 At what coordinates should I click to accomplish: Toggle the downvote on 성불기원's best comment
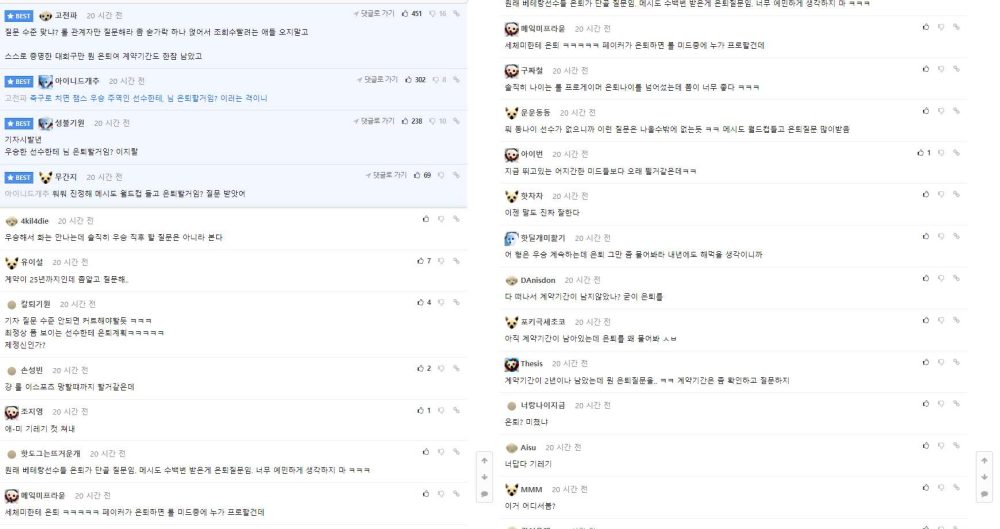(438, 121)
